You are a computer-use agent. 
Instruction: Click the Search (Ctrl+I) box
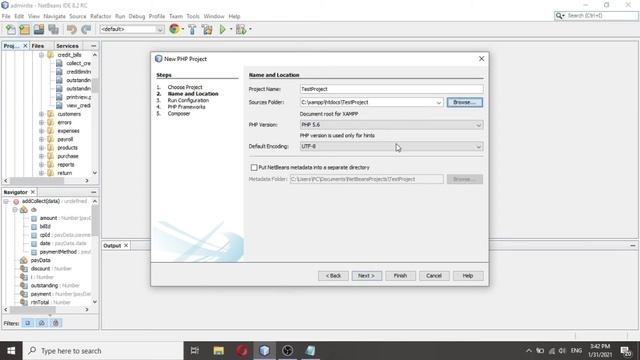point(596,16)
